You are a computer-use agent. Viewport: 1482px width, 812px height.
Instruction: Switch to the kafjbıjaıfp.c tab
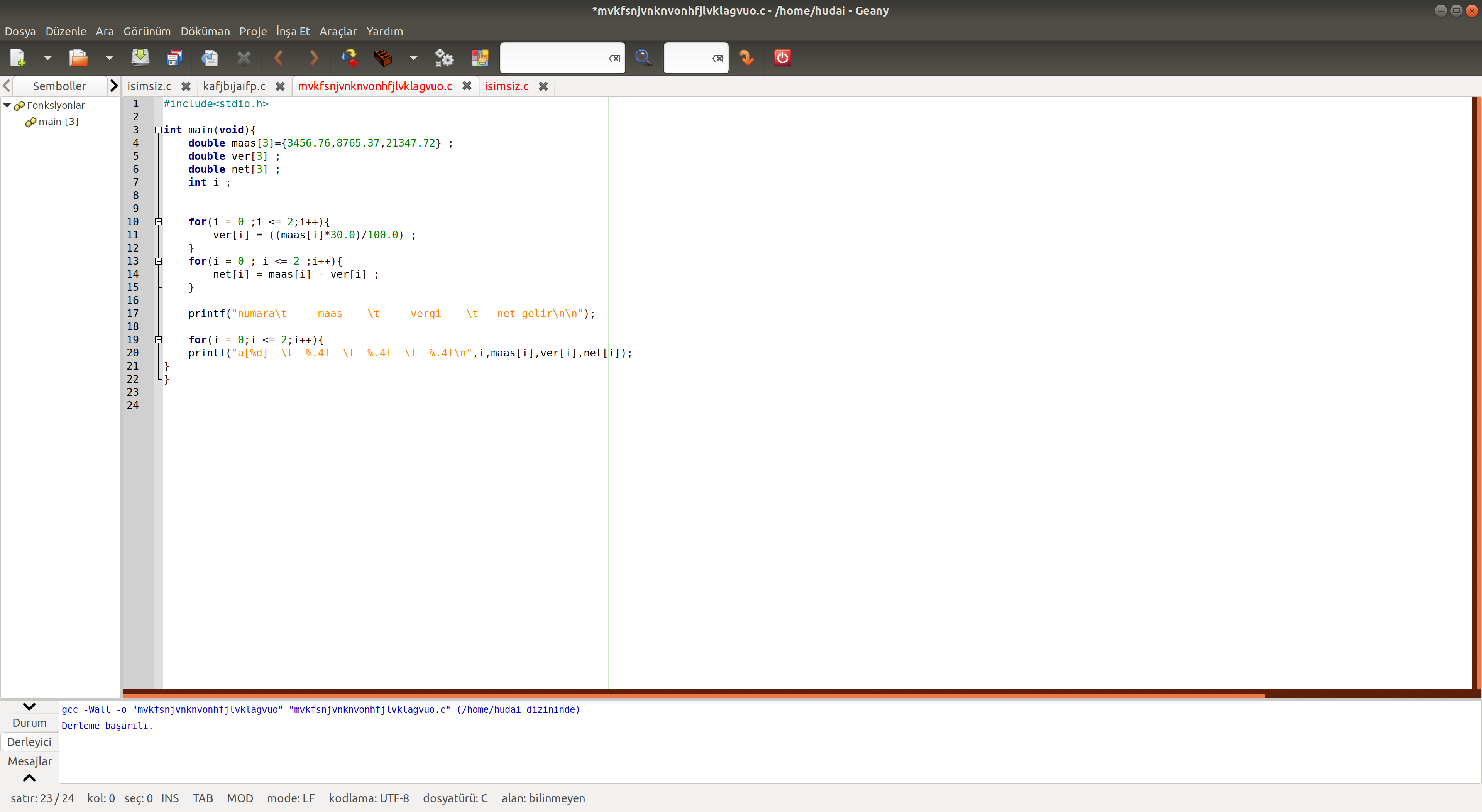tap(234, 86)
